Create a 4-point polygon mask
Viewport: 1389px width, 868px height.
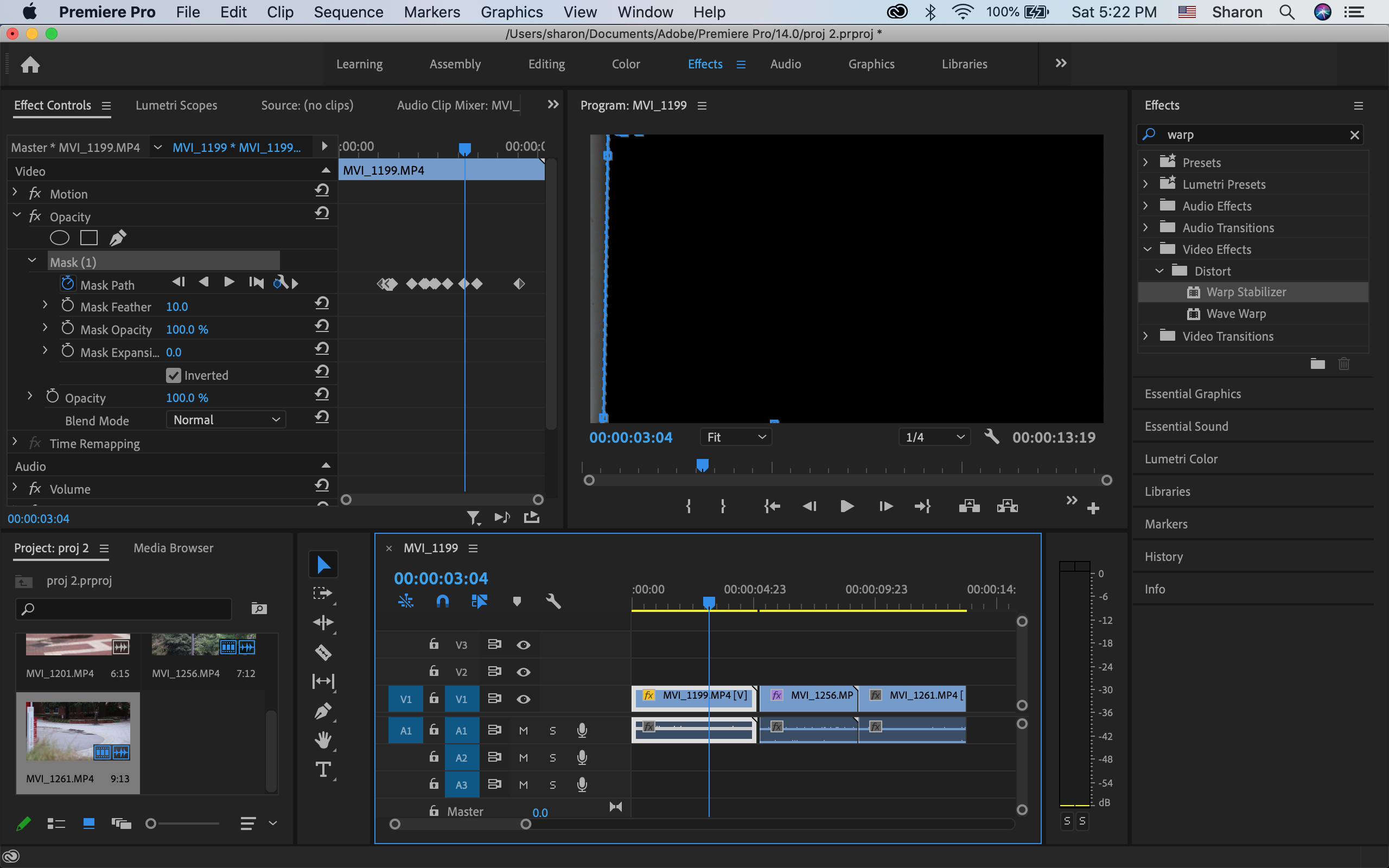coord(89,238)
